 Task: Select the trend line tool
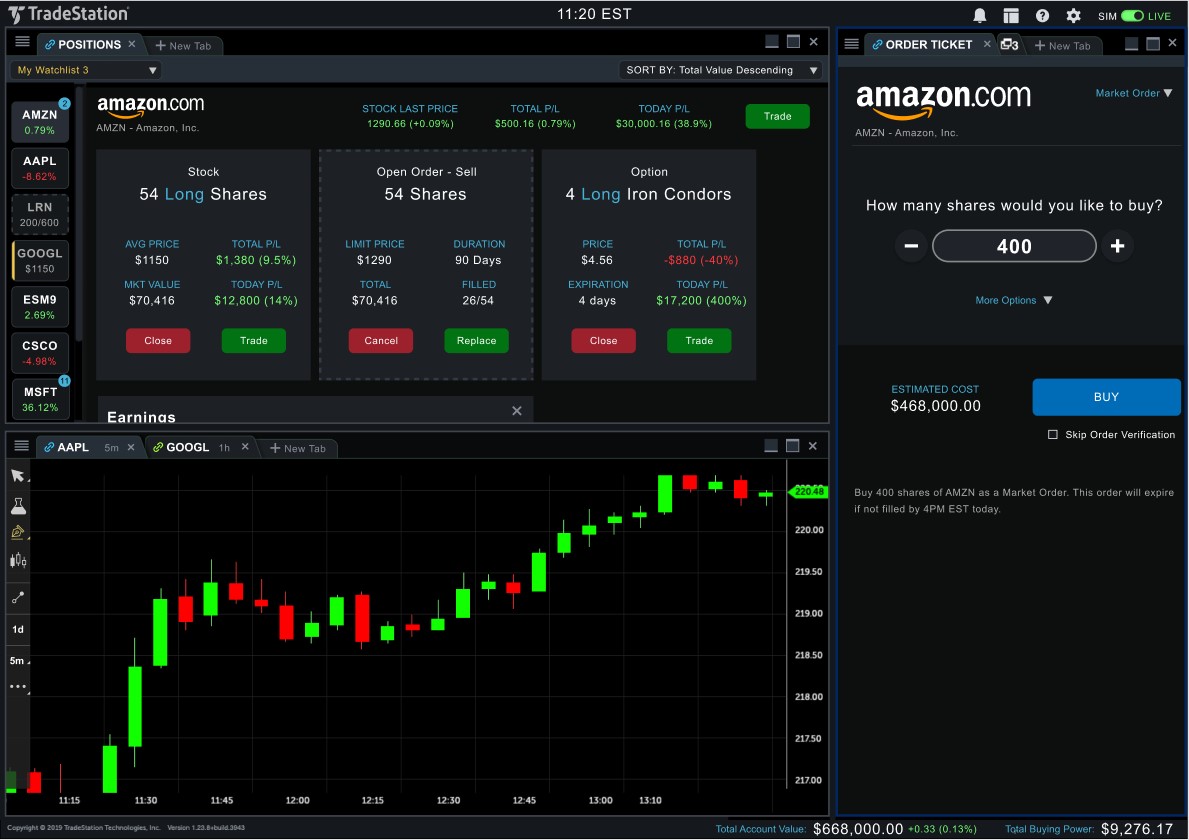point(18,598)
